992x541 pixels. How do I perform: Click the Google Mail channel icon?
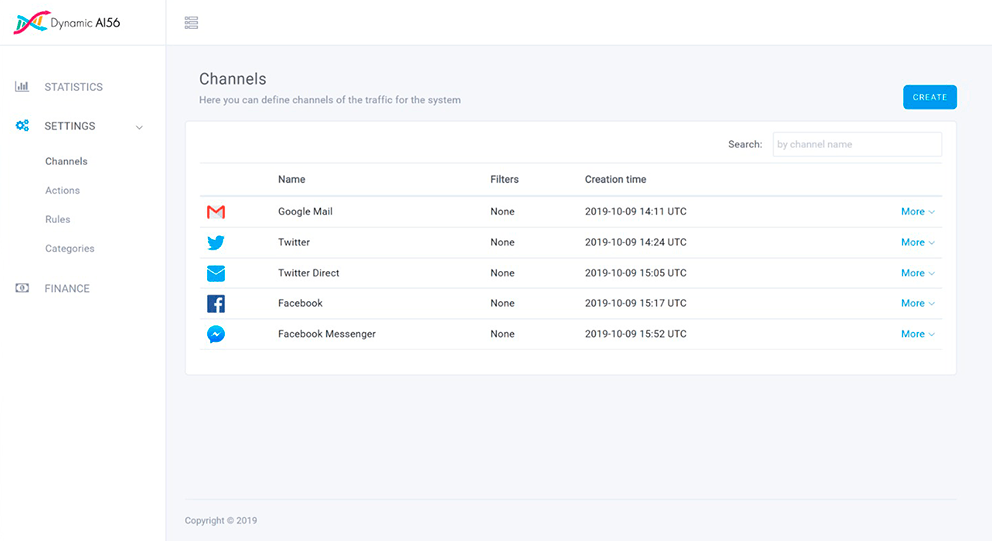pos(216,212)
